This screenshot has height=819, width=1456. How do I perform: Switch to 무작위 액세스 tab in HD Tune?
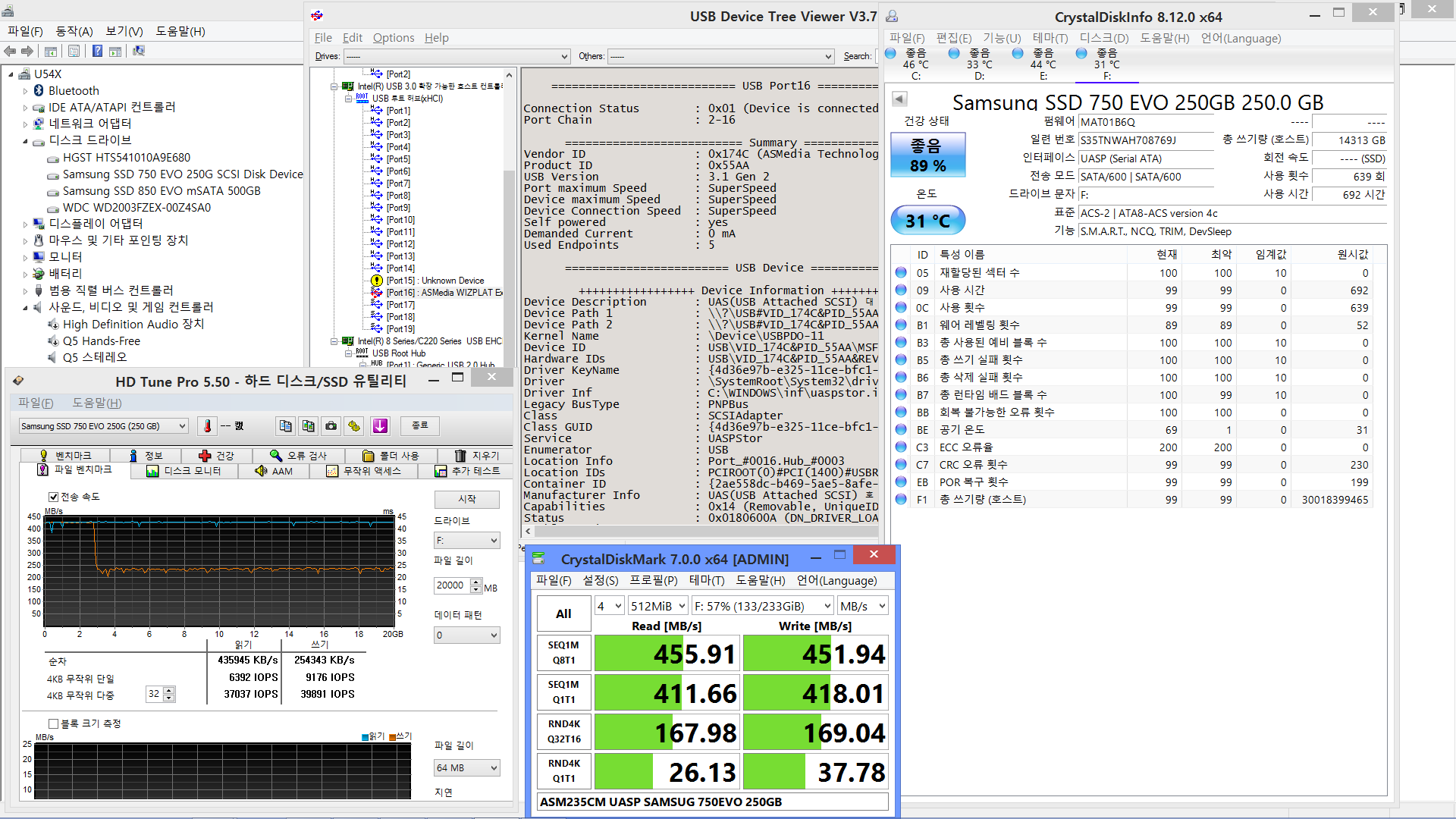click(x=363, y=471)
